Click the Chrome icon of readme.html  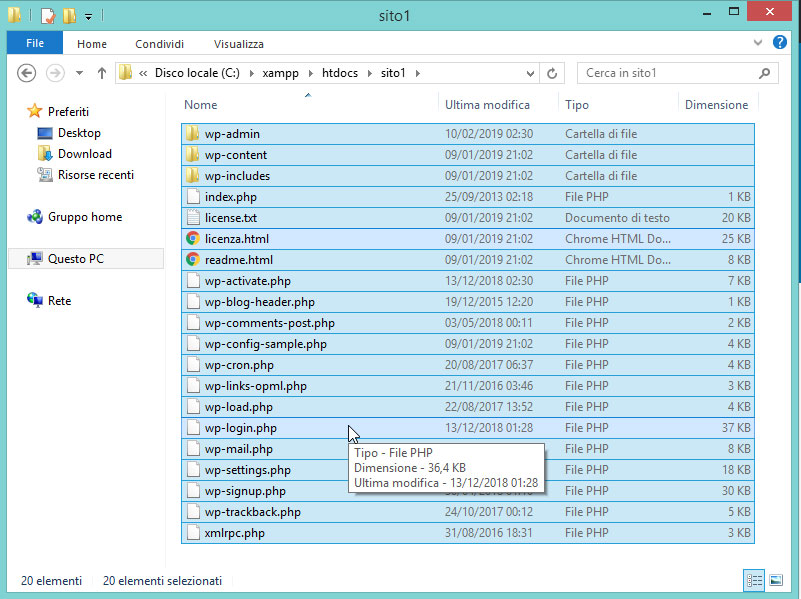pos(193,259)
